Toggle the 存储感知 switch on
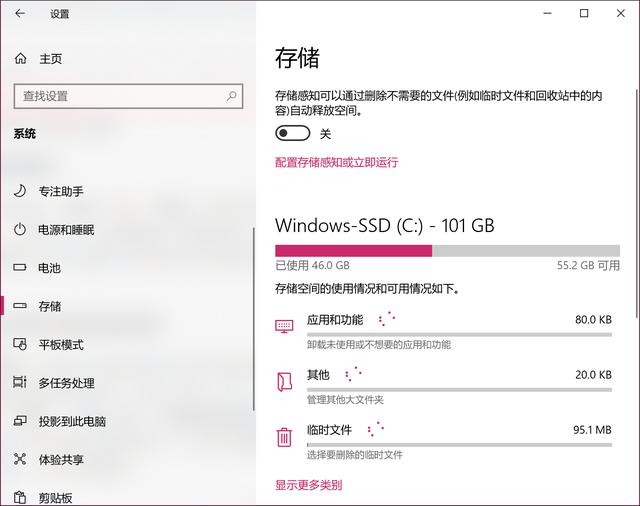The width and height of the screenshot is (640, 506). 293,133
